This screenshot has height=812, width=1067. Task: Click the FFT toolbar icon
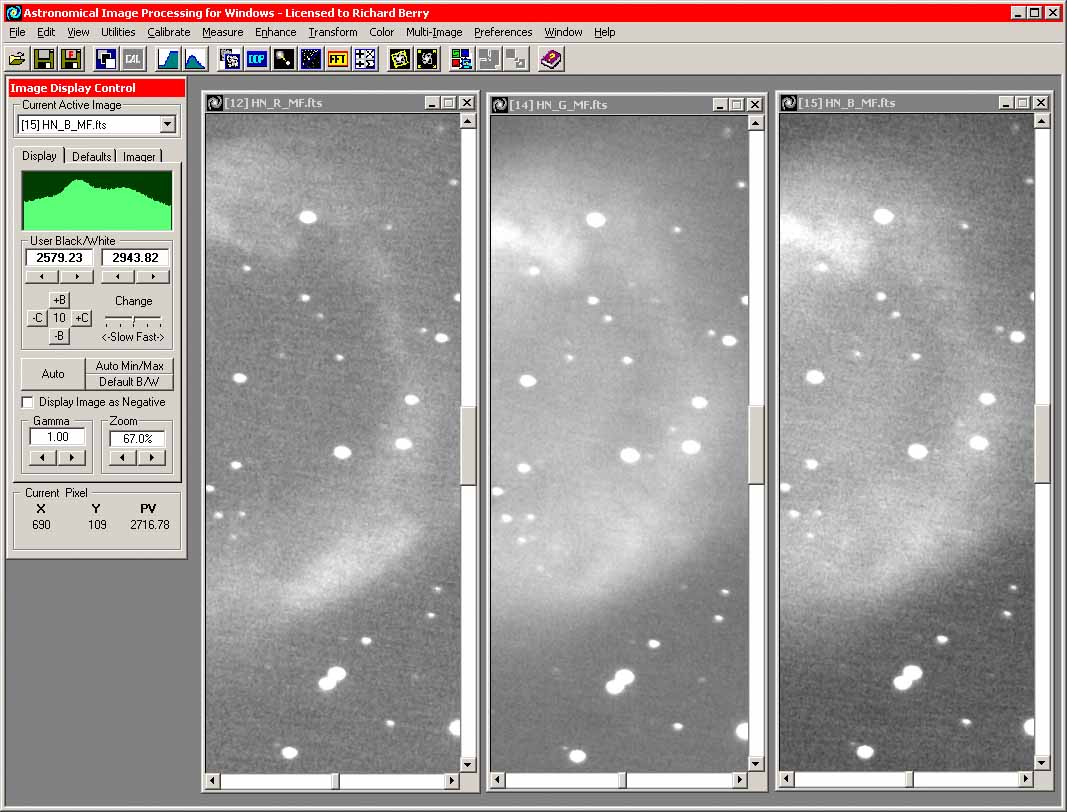point(338,59)
